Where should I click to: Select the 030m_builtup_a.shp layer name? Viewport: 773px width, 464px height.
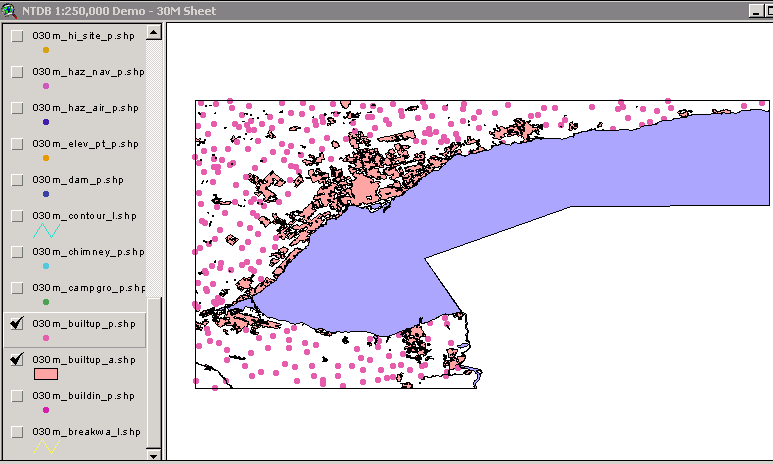tap(84, 360)
